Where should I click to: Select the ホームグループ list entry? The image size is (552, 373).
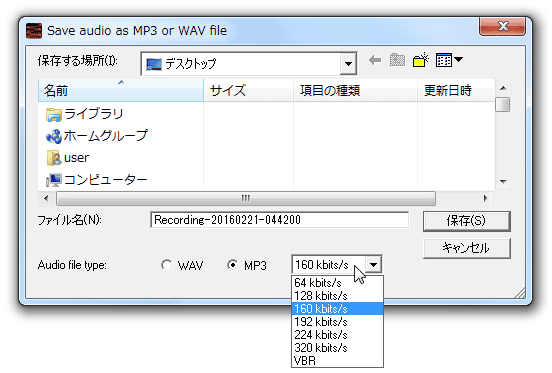click(x=97, y=137)
